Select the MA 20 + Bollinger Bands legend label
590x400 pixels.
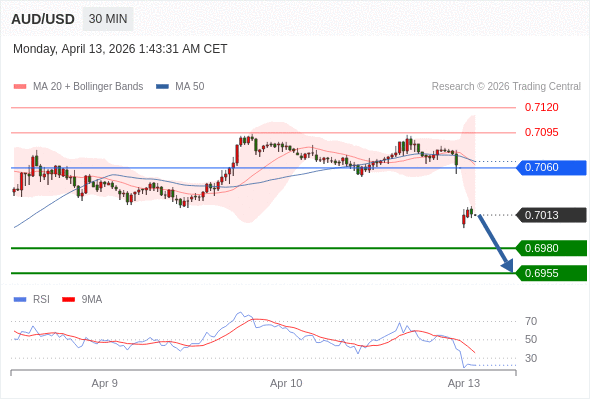[x=88, y=87]
